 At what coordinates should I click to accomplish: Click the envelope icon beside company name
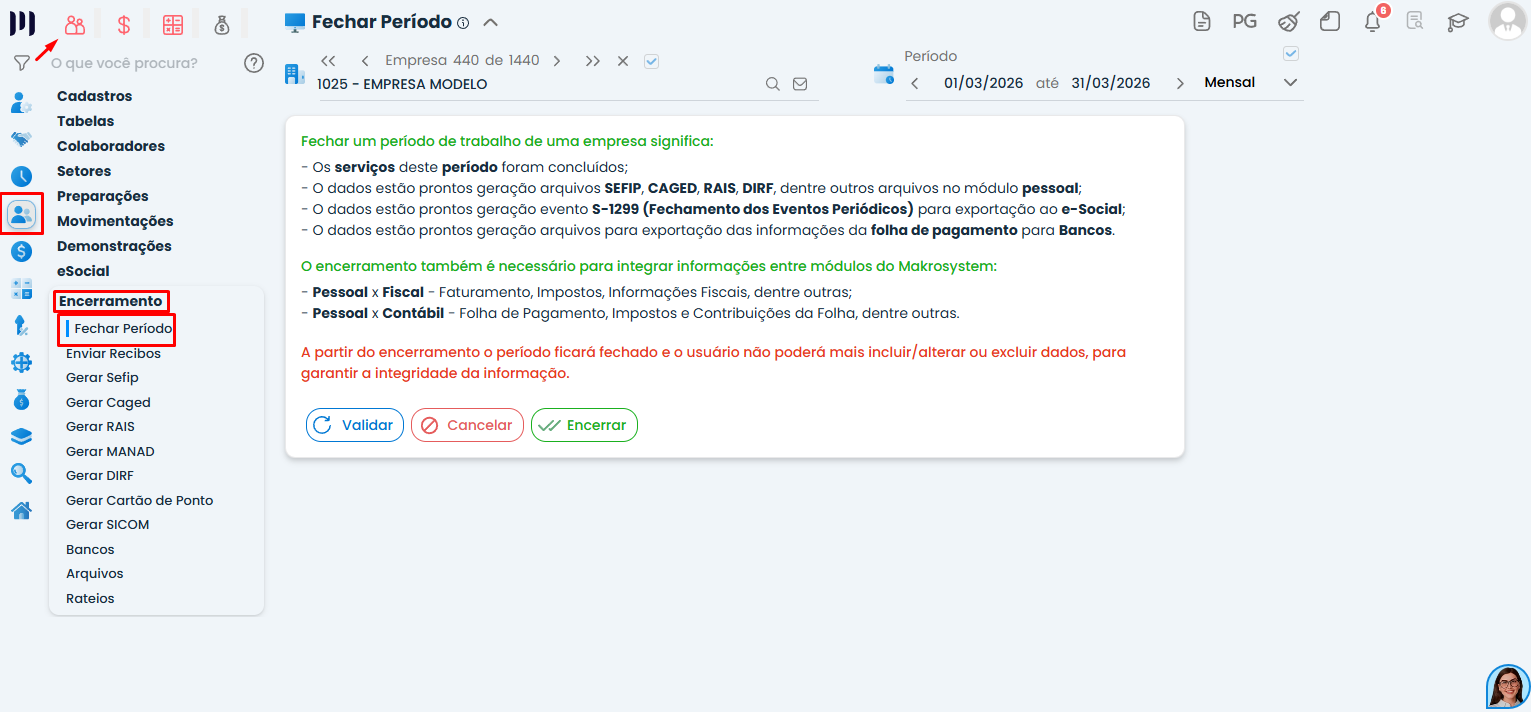pyautogui.click(x=800, y=85)
